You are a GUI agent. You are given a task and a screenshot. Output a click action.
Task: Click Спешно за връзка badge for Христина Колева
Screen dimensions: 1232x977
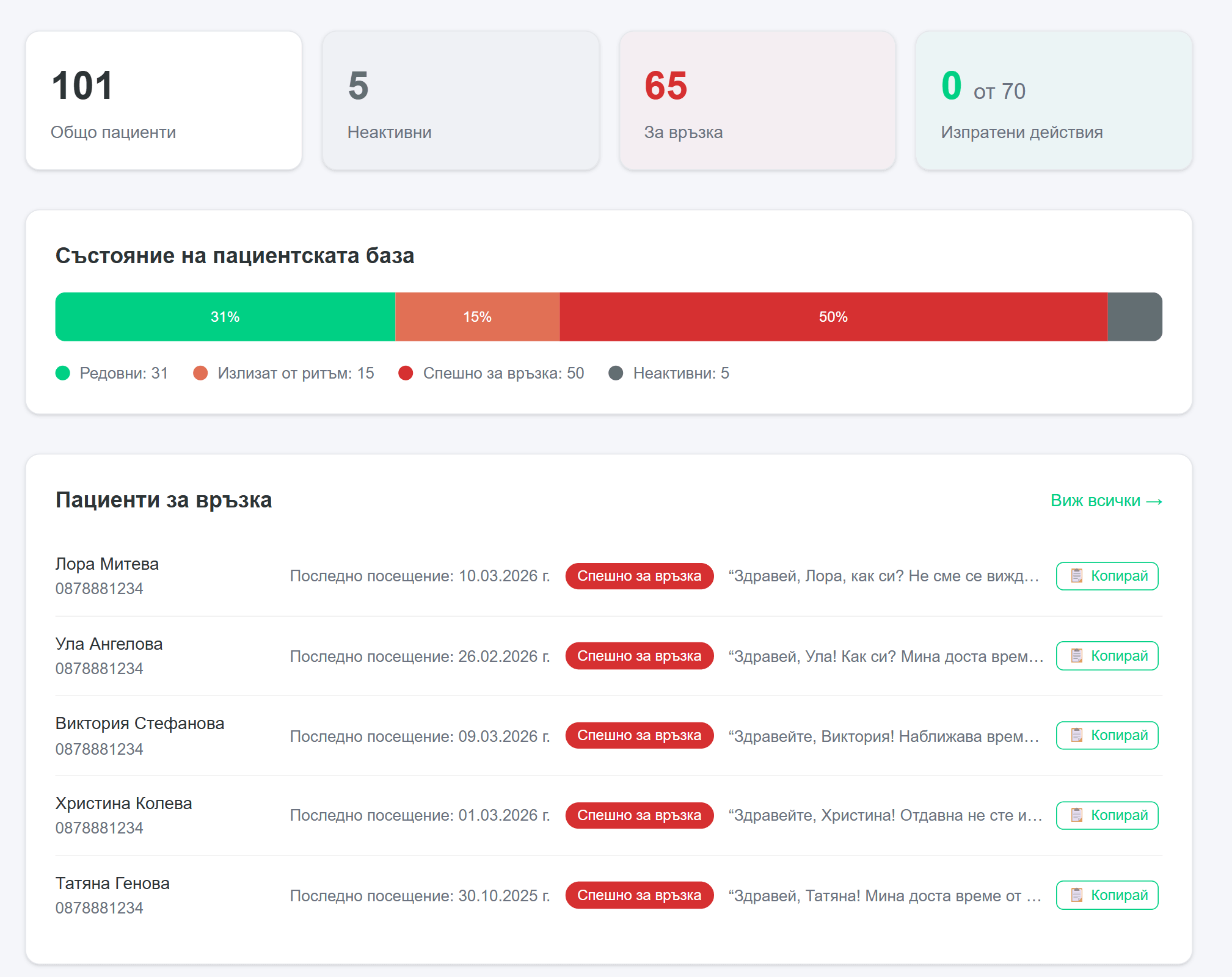coord(640,815)
